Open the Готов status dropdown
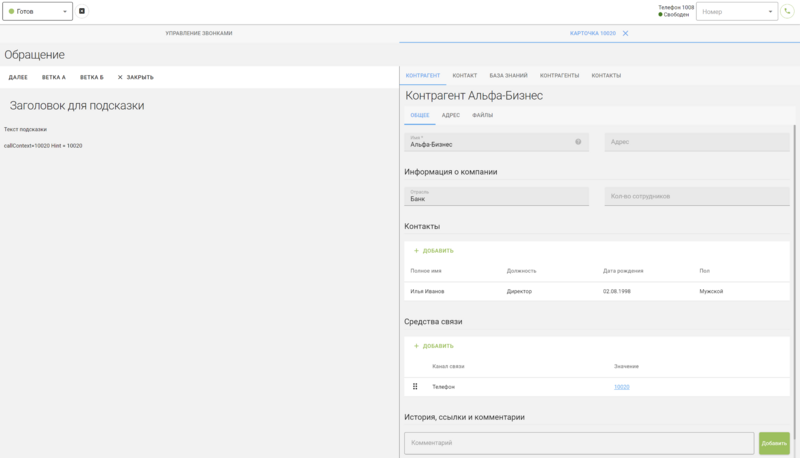The width and height of the screenshot is (800, 458). coord(38,11)
